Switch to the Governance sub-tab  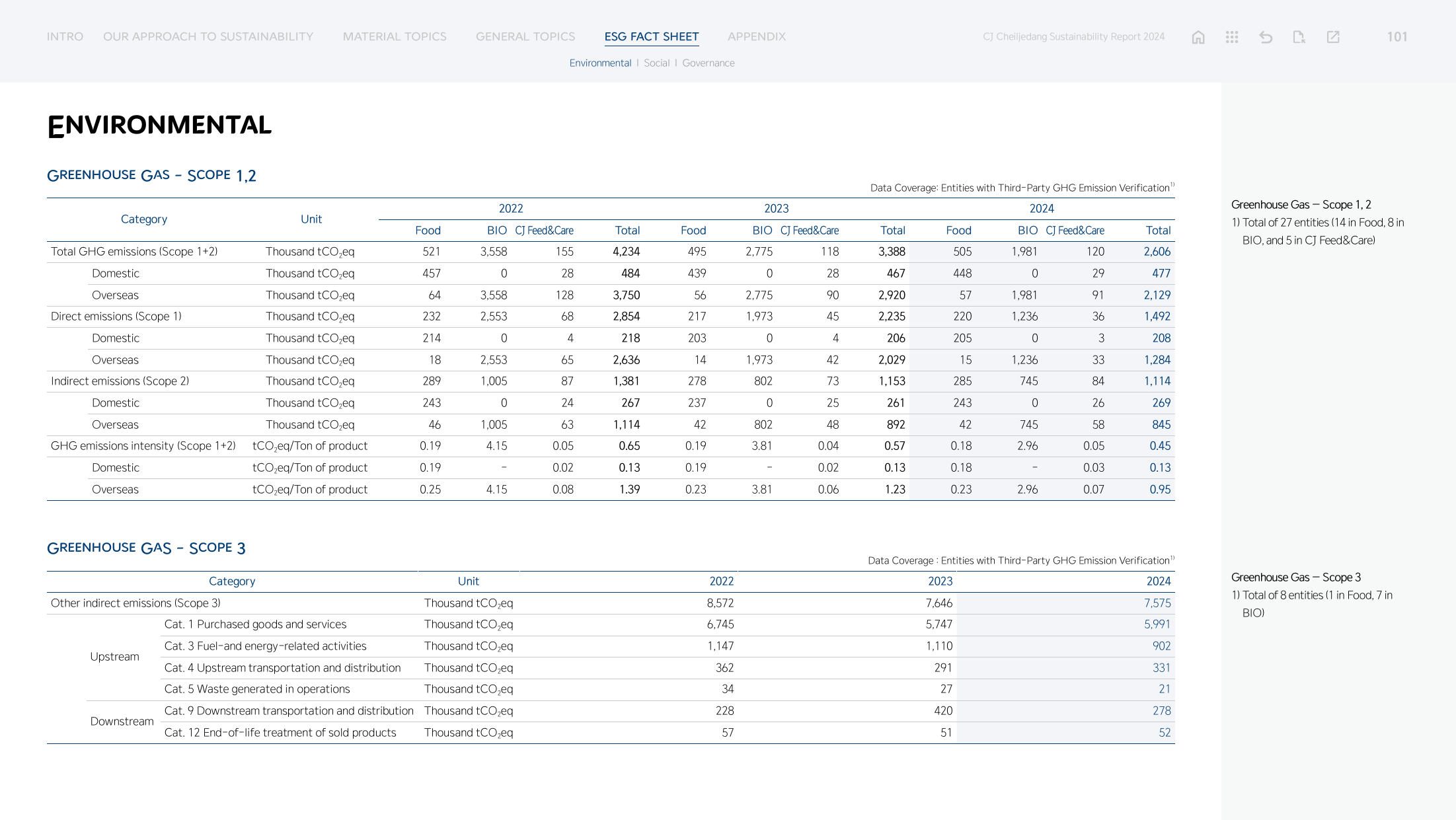(x=709, y=63)
